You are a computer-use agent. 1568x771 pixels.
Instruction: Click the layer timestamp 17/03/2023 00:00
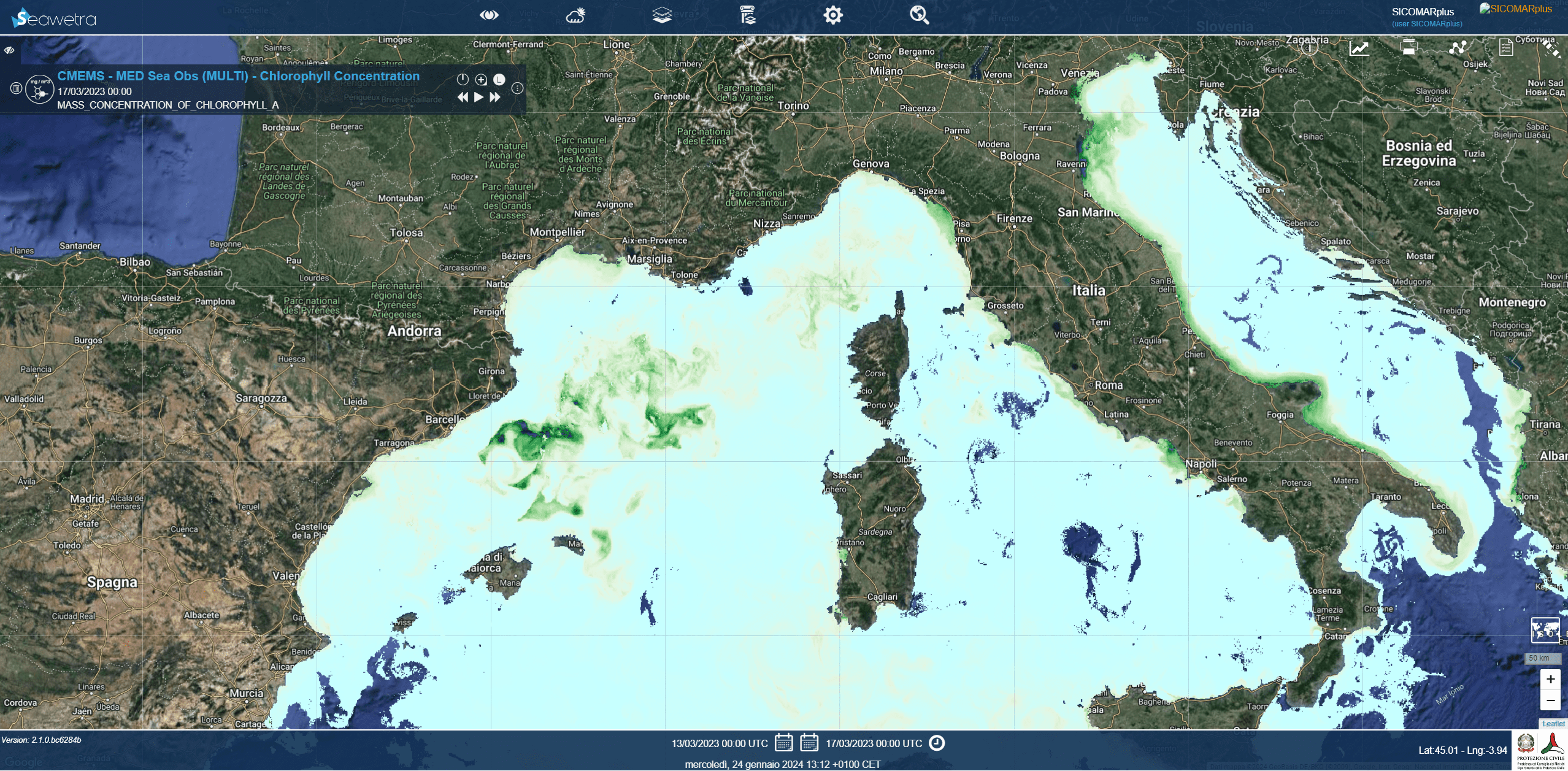coord(94,91)
